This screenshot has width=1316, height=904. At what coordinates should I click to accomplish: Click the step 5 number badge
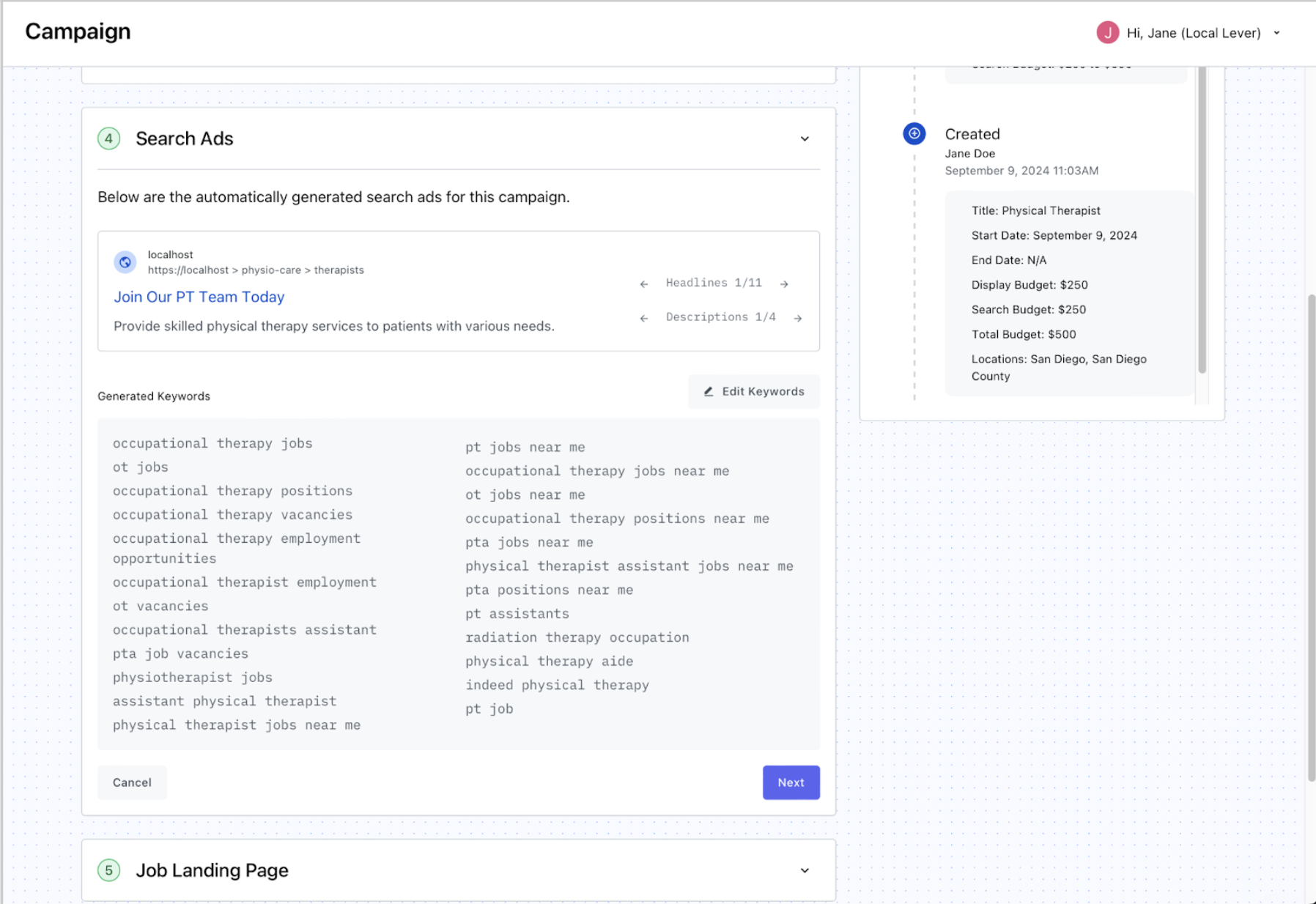click(x=109, y=870)
